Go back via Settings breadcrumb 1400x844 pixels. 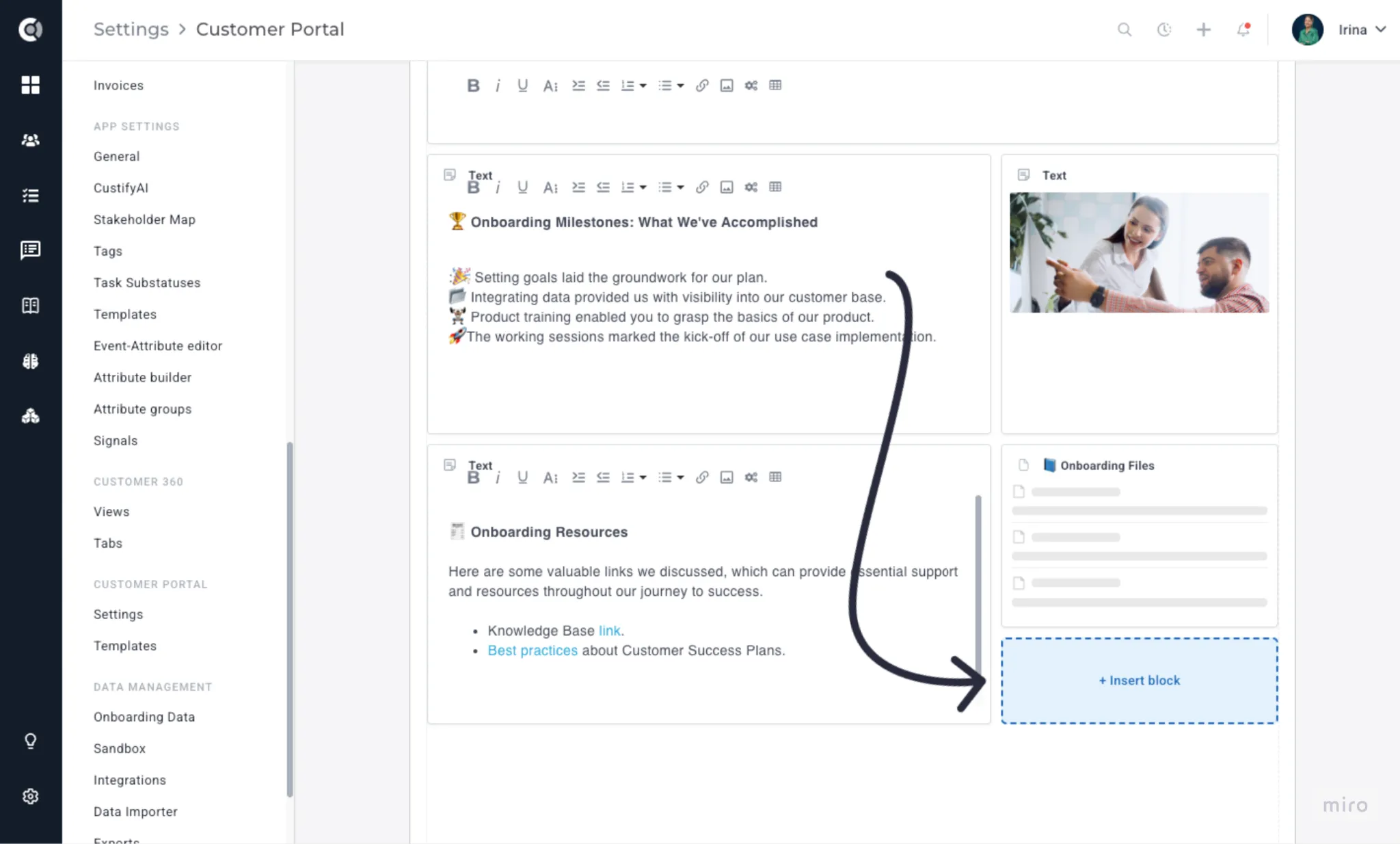(131, 29)
